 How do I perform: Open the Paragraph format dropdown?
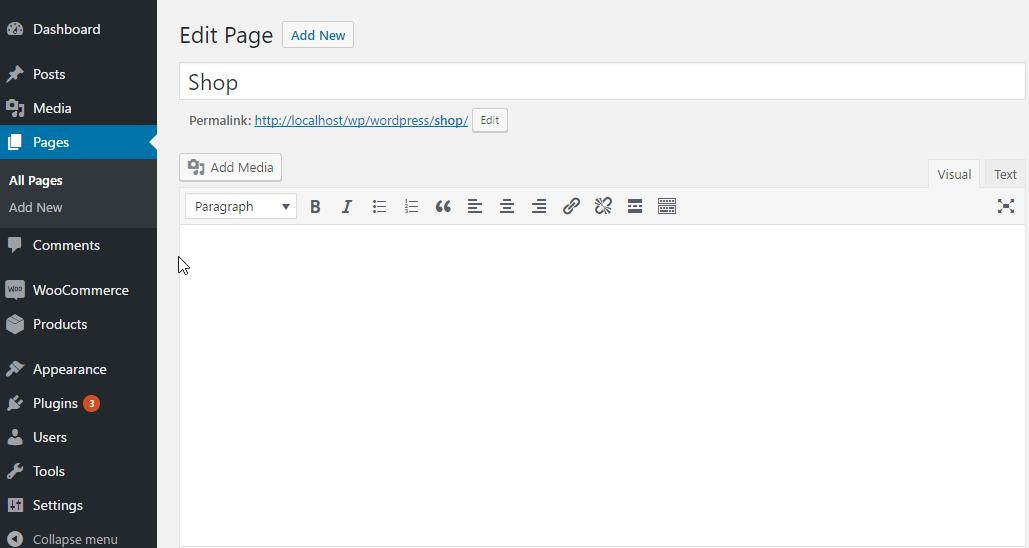tap(241, 207)
